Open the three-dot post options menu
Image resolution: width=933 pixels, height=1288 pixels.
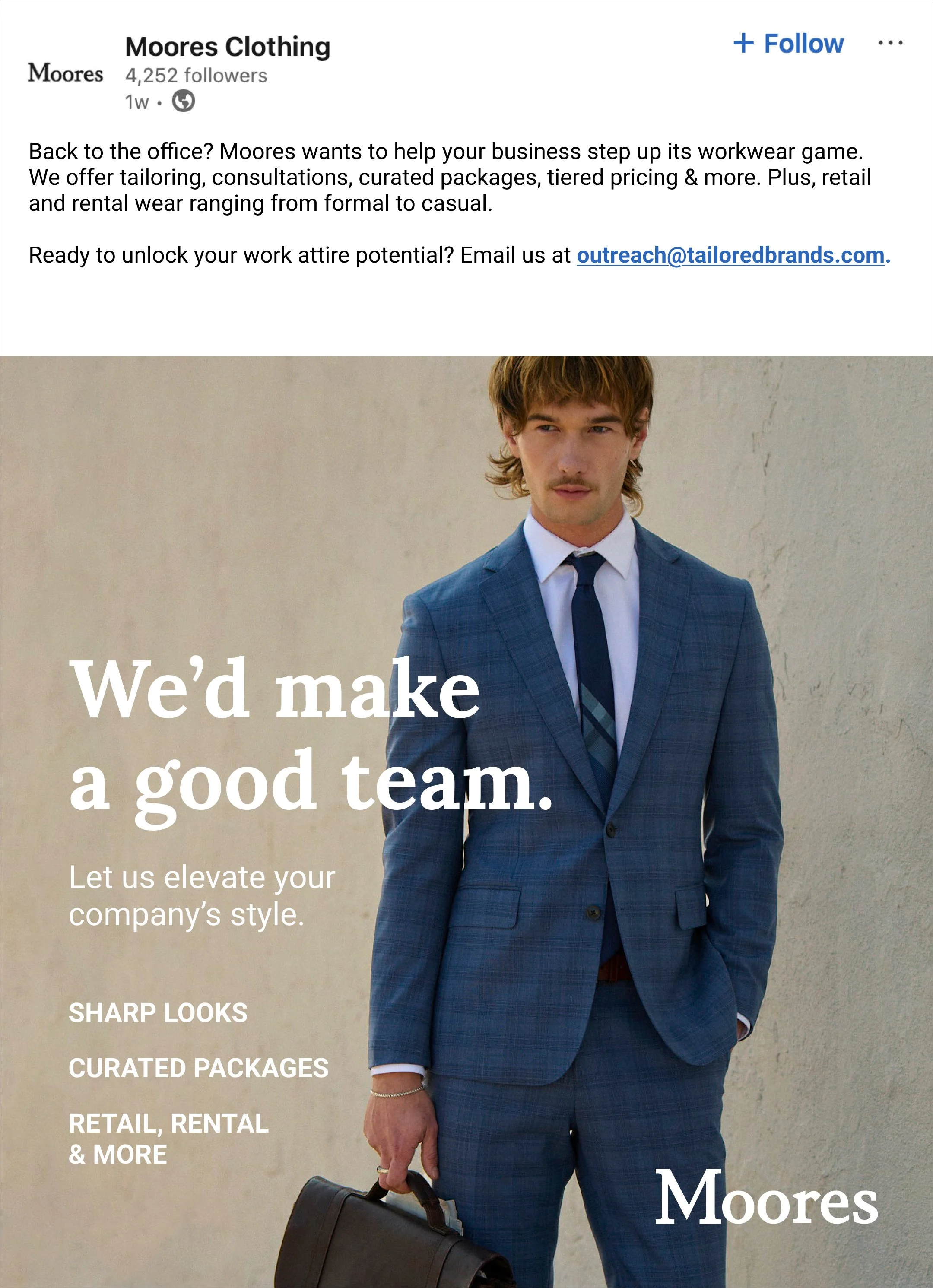pyautogui.click(x=890, y=43)
